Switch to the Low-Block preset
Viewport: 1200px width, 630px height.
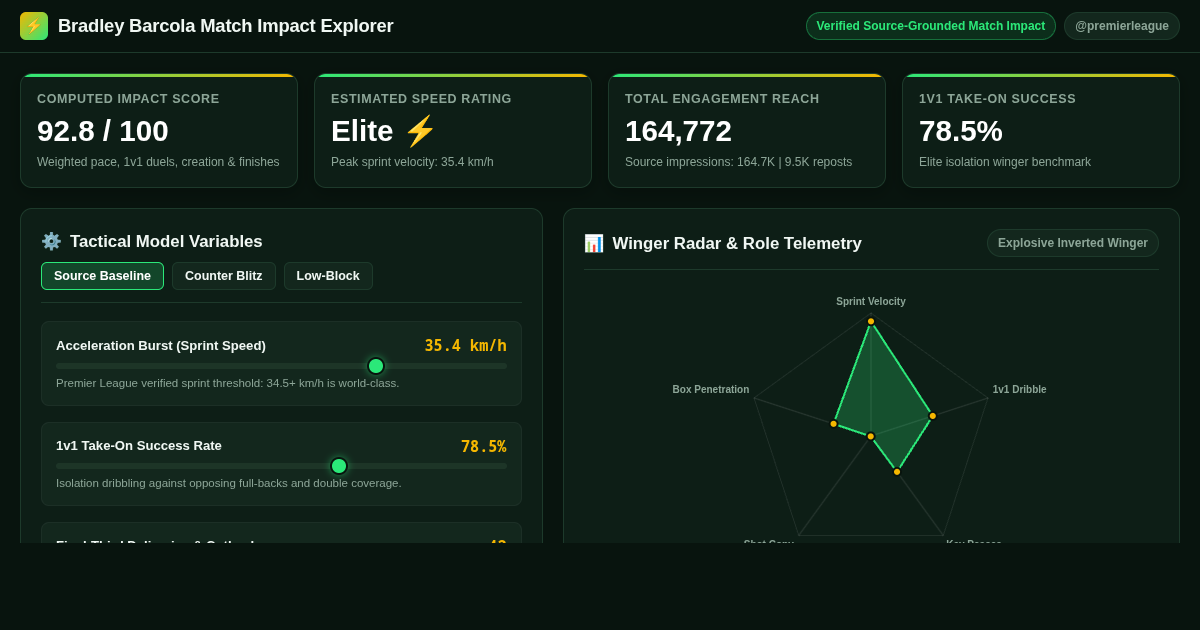[x=328, y=276]
